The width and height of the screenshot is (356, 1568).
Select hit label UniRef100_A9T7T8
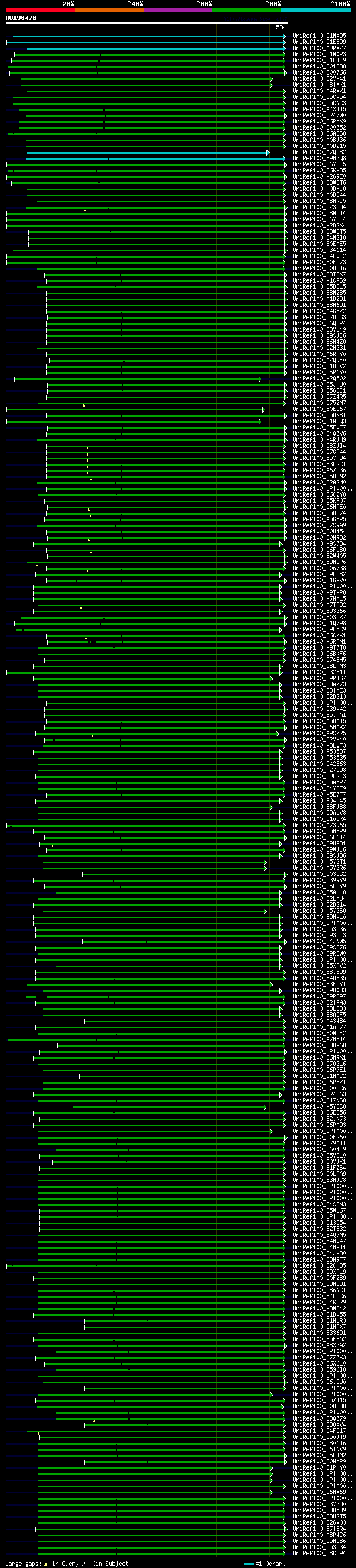[319, 647]
